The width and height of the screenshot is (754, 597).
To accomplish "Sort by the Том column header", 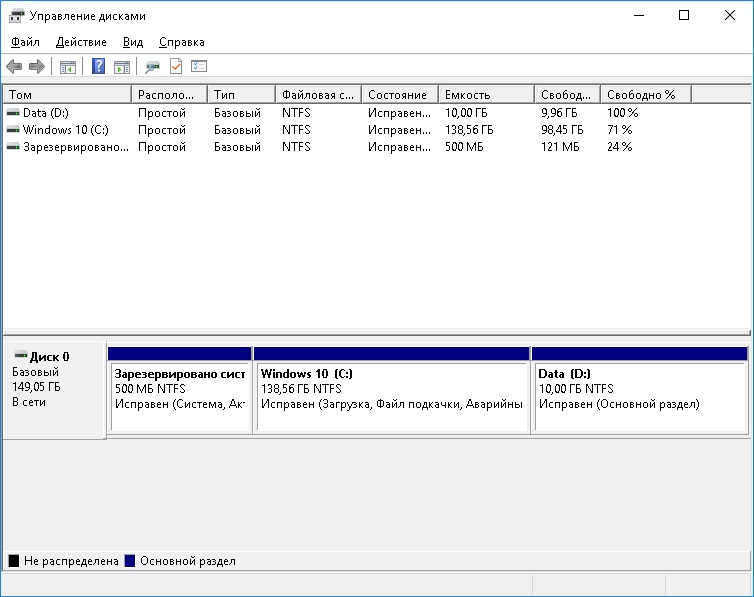I will (67, 95).
